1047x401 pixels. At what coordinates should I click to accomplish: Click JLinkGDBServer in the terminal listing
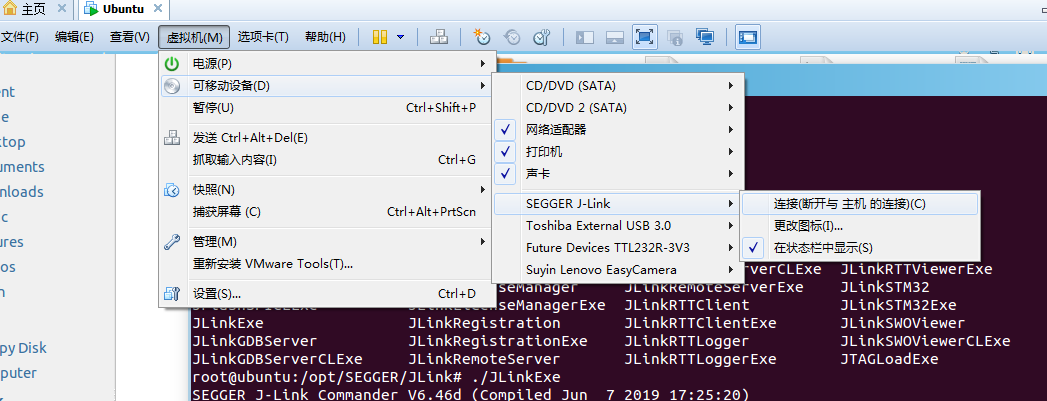click(x=254, y=341)
